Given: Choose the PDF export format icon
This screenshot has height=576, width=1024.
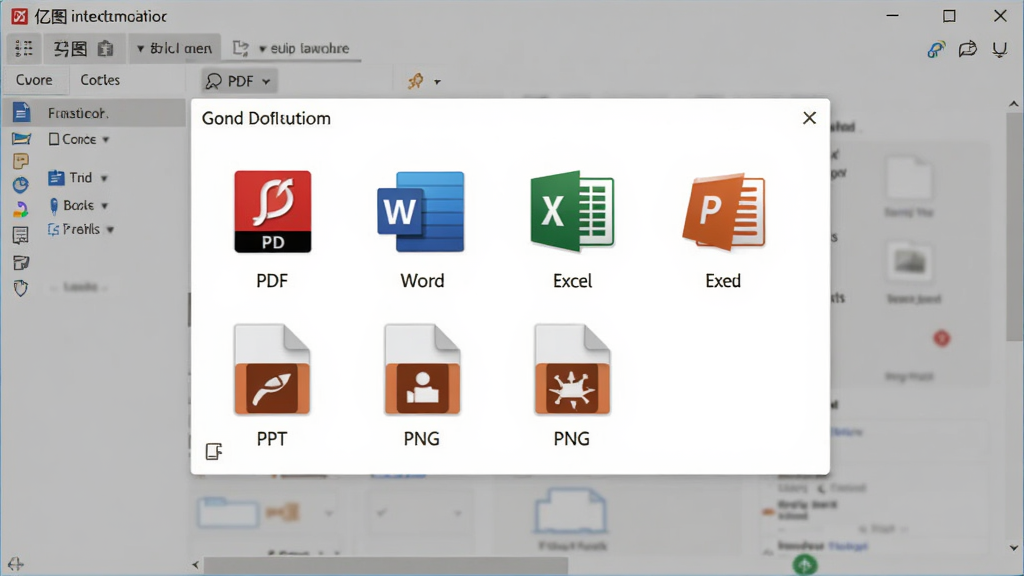Looking at the screenshot, I should coord(272,212).
